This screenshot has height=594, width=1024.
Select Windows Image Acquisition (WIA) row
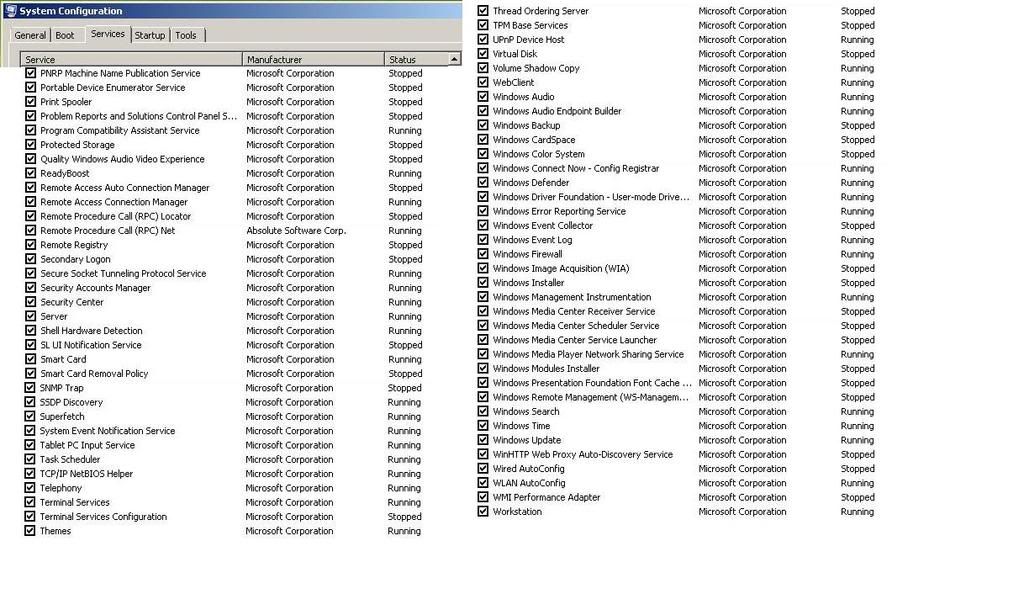676,268
